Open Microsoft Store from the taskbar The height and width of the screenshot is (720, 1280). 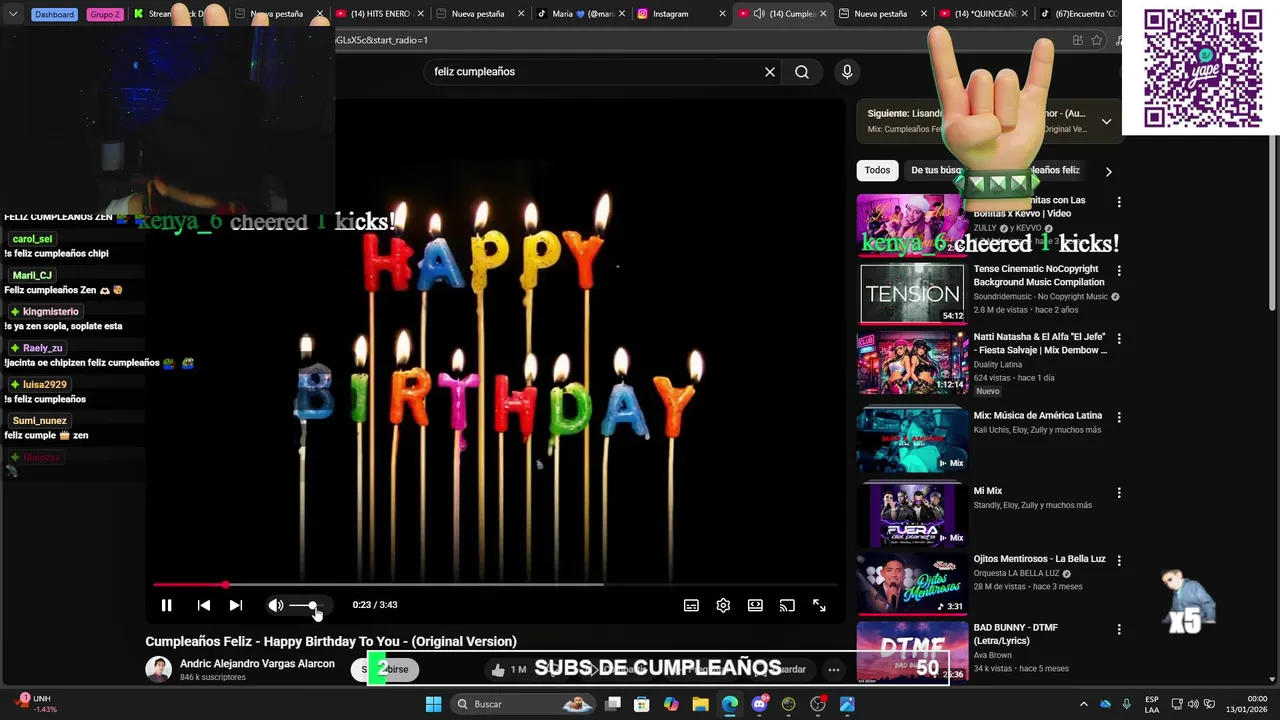tap(642, 704)
